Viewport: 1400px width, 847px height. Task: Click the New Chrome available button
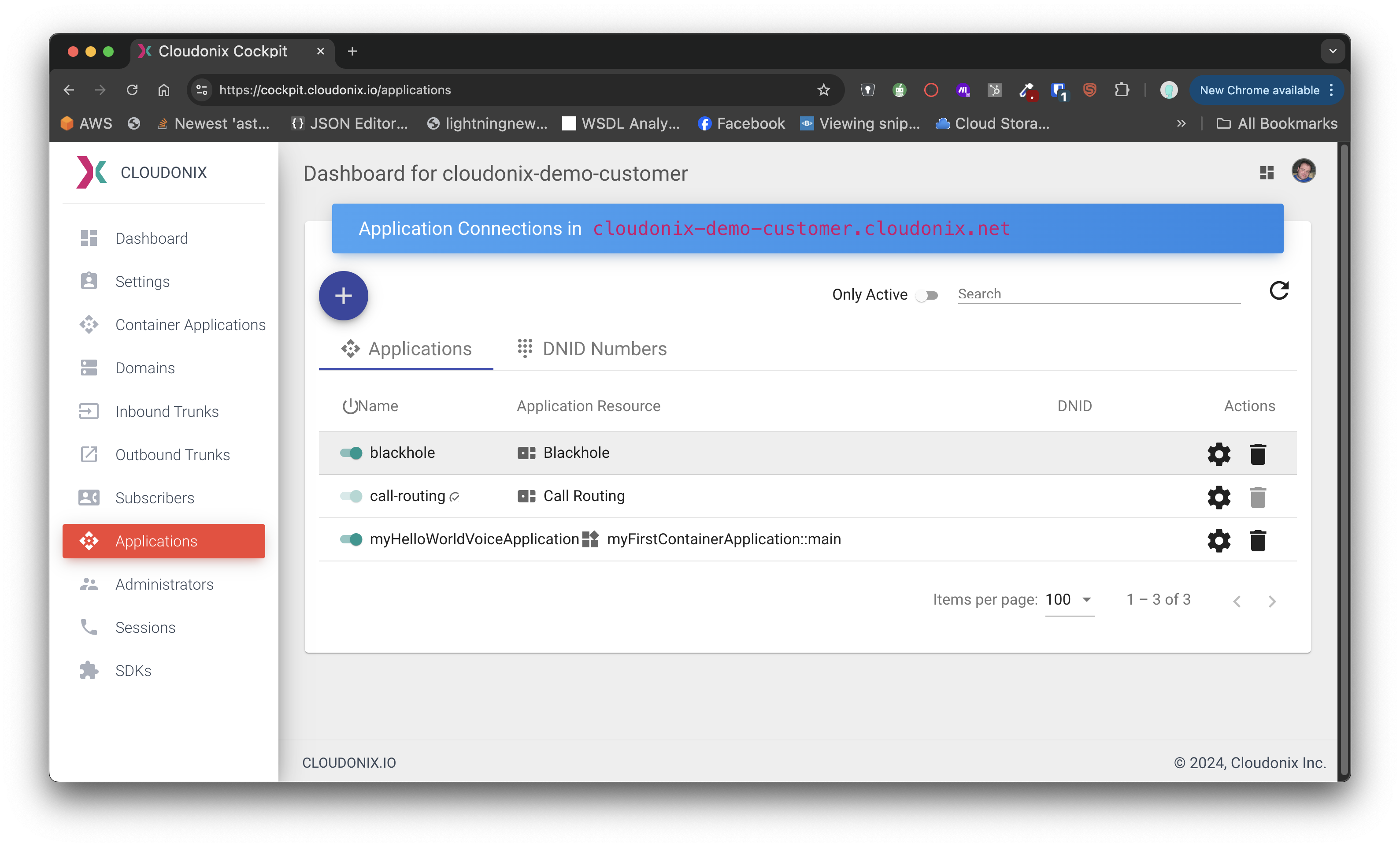coord(1259,90)
